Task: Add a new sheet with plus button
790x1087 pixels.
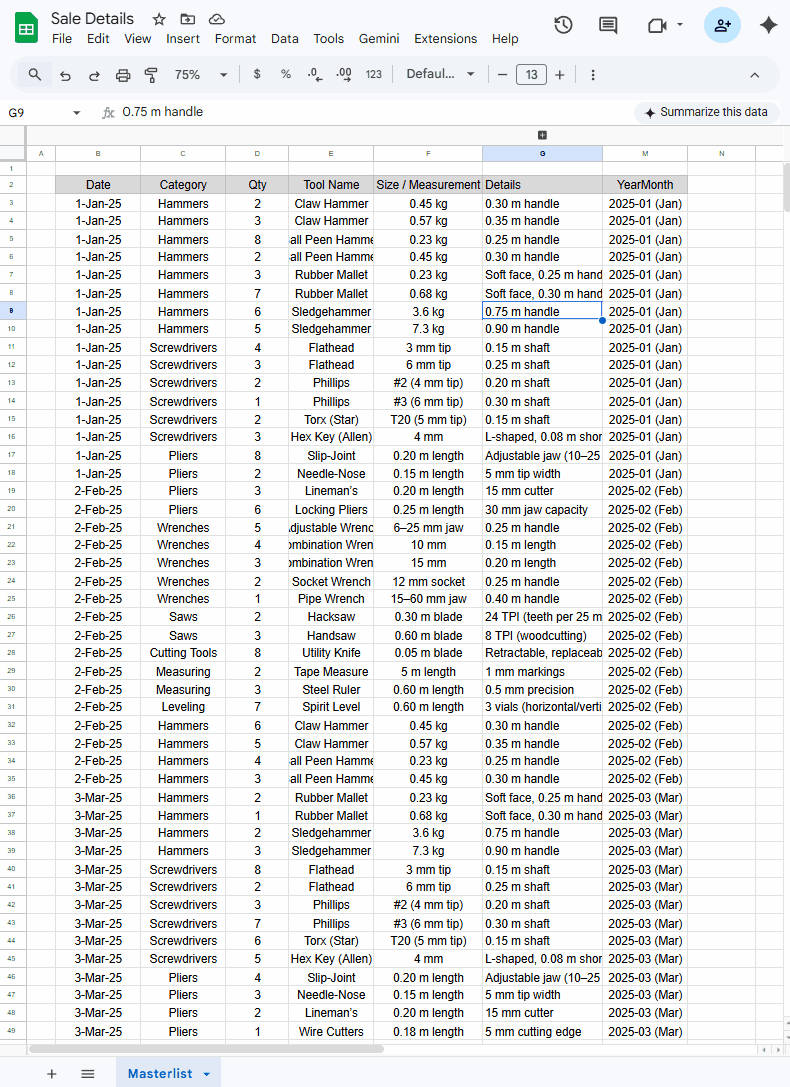Action: pos(52,1074)
